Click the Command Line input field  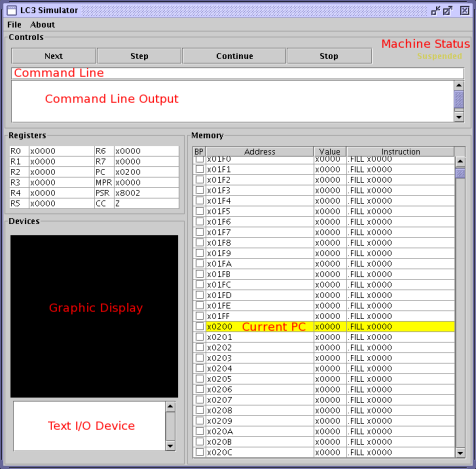(237, 73)
